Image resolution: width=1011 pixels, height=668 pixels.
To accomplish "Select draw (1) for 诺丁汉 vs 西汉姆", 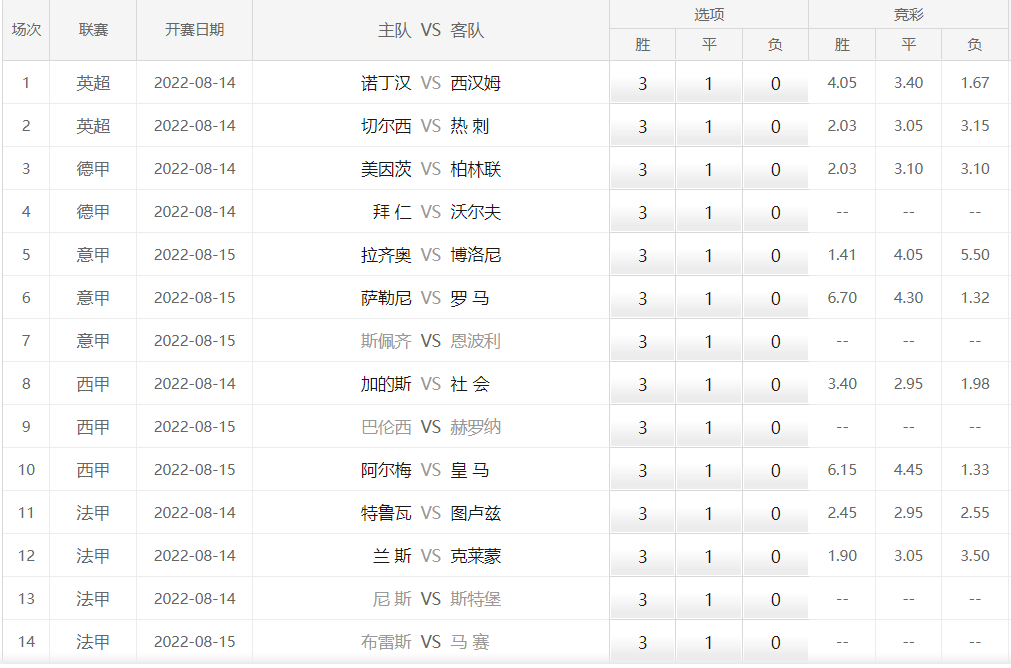I will 709,83.
